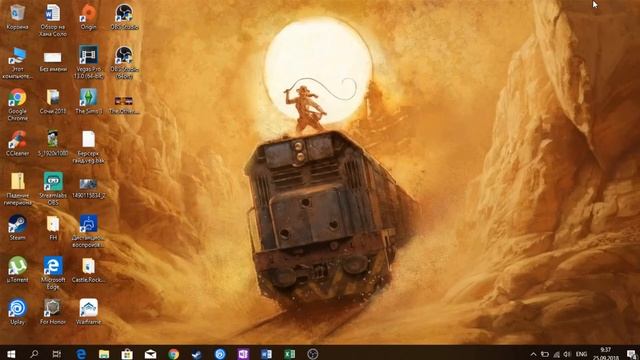Open Excel from the taskbar
The width and height of the screenshot is (640, 360).
click(289, 353)
